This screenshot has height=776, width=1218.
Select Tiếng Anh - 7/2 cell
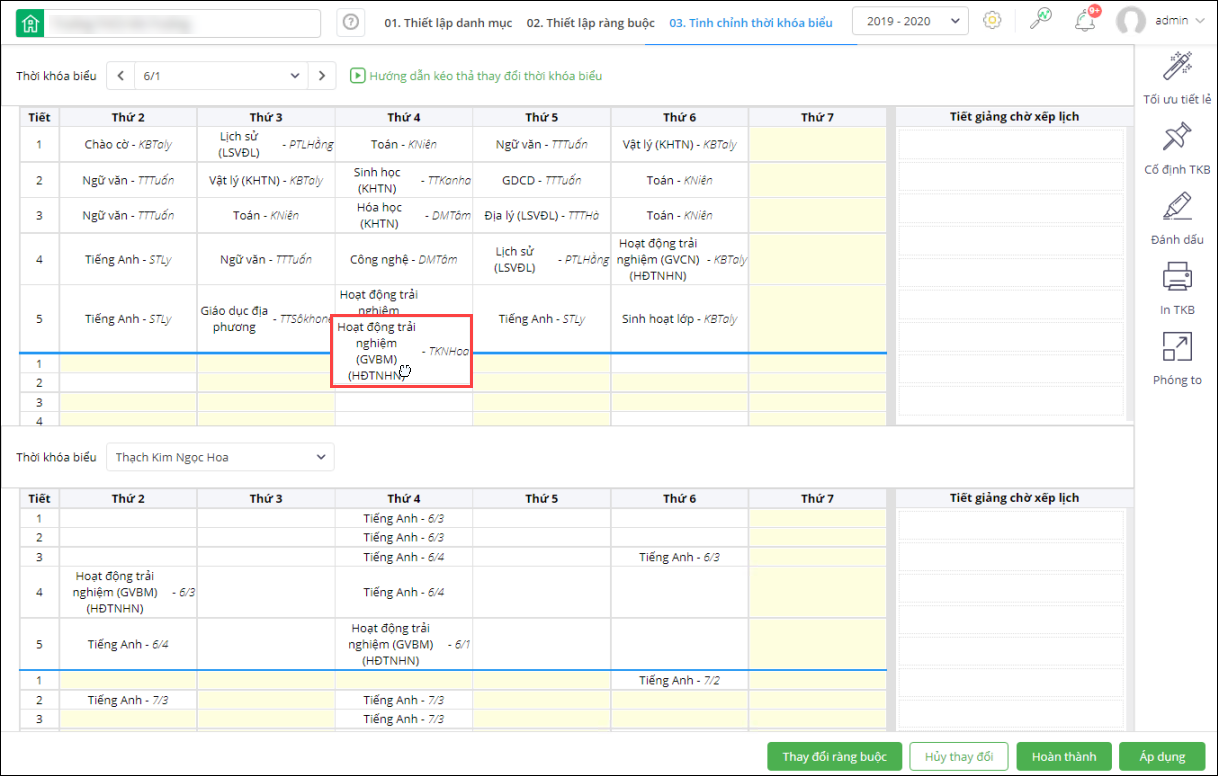(680, 680)
